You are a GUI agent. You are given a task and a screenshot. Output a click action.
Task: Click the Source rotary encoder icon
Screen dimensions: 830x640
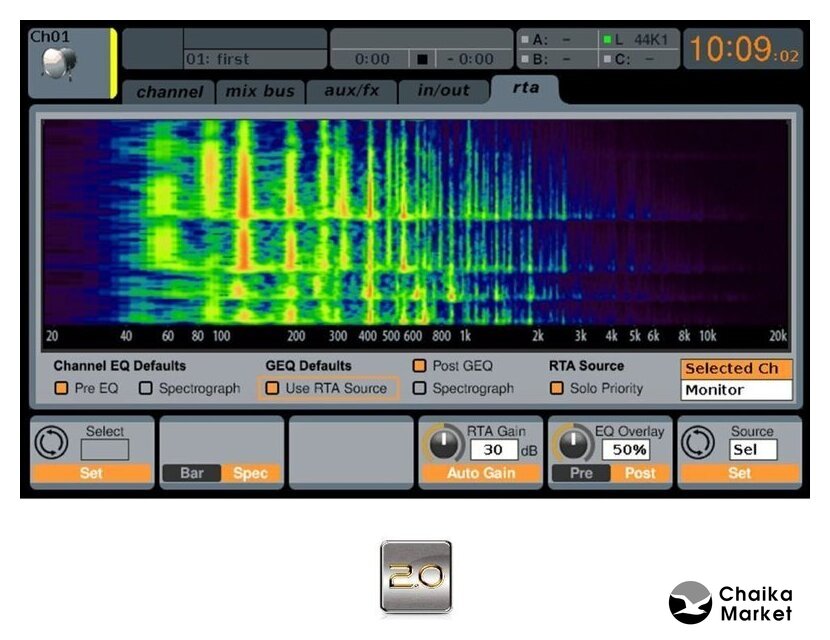(x=697, y=443)
